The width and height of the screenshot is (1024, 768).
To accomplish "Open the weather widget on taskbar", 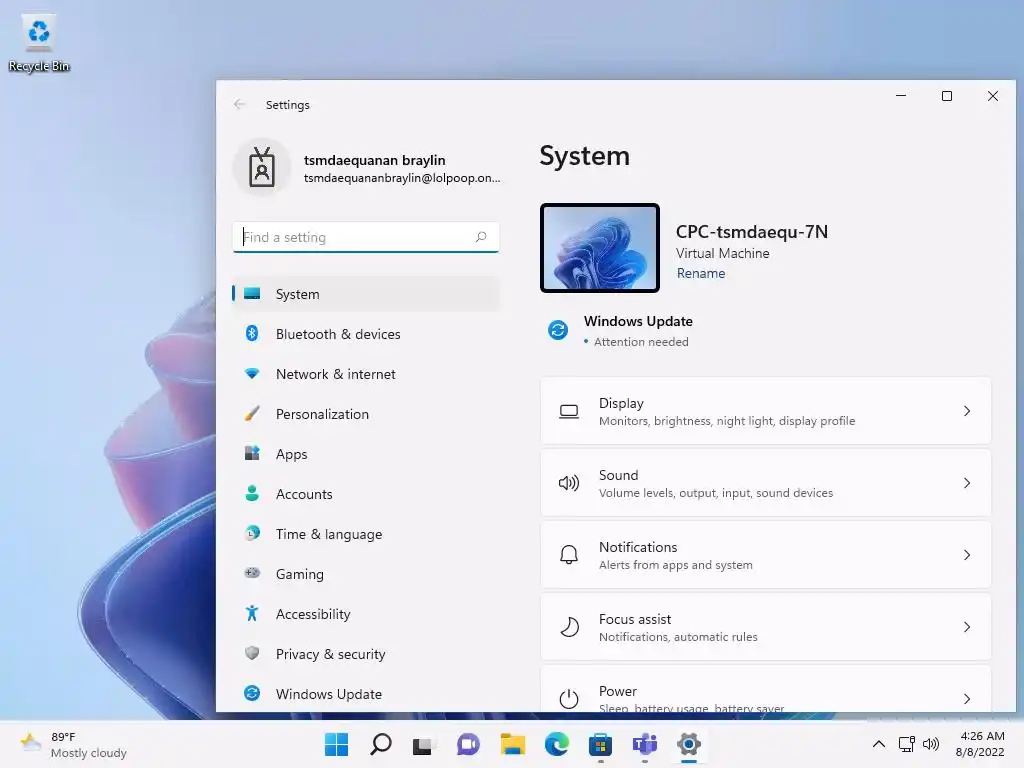I will coord(73,744).
